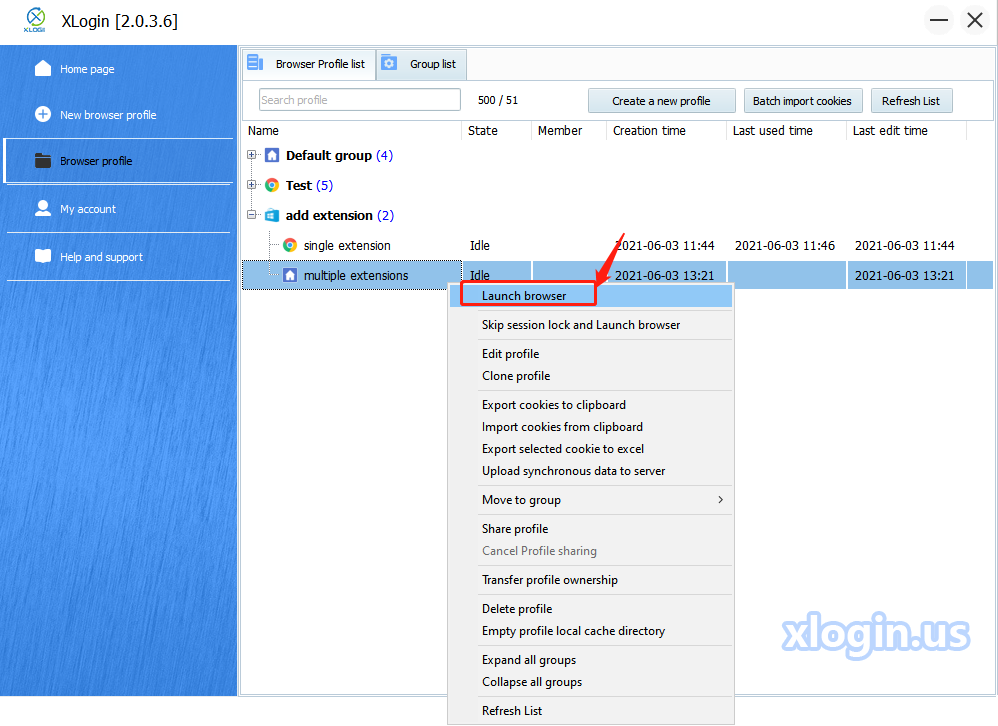Close the XLogin window

(975, 20)
